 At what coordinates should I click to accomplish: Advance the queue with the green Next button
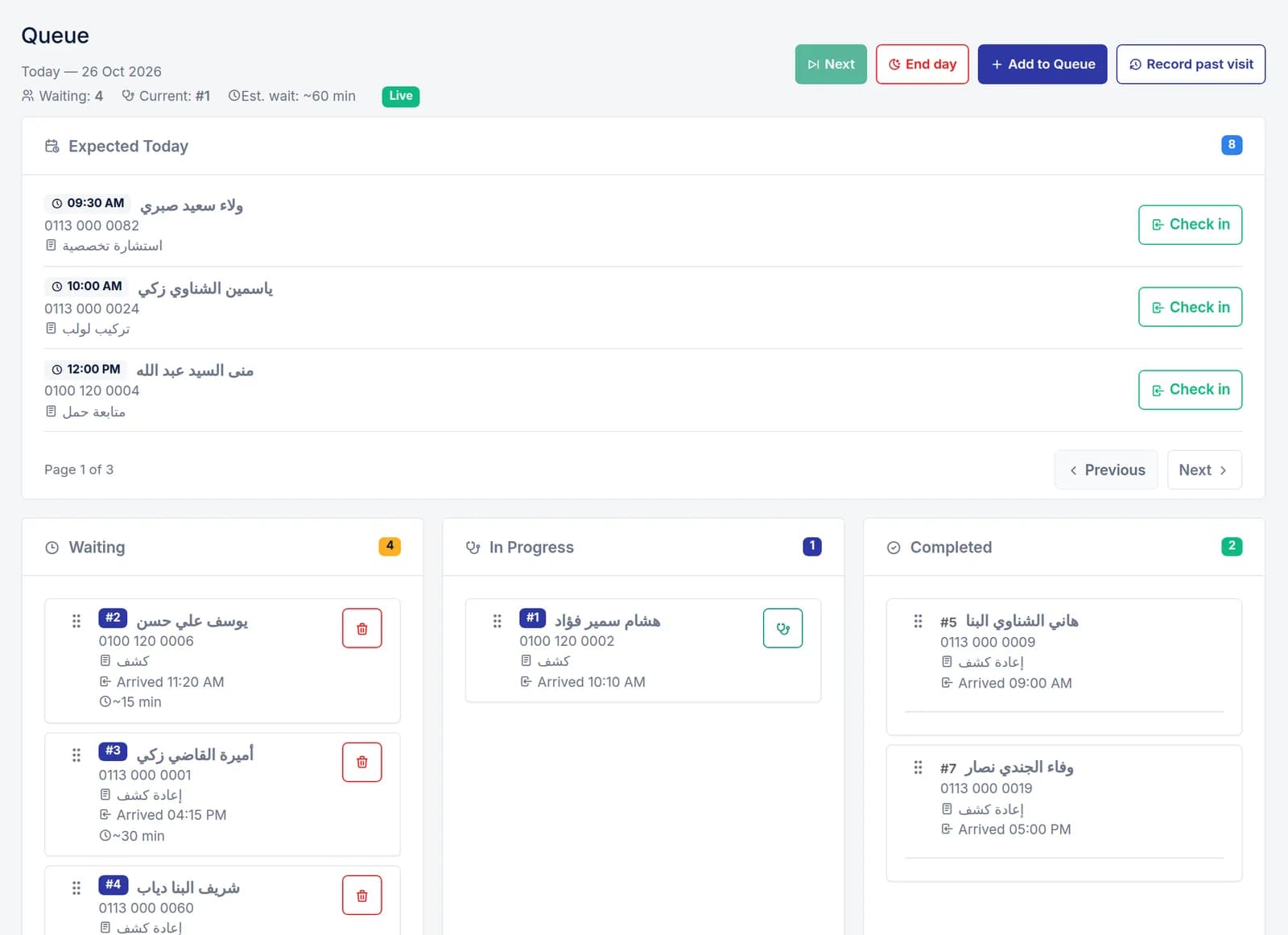pyautogui.click(x=831, y=64)
